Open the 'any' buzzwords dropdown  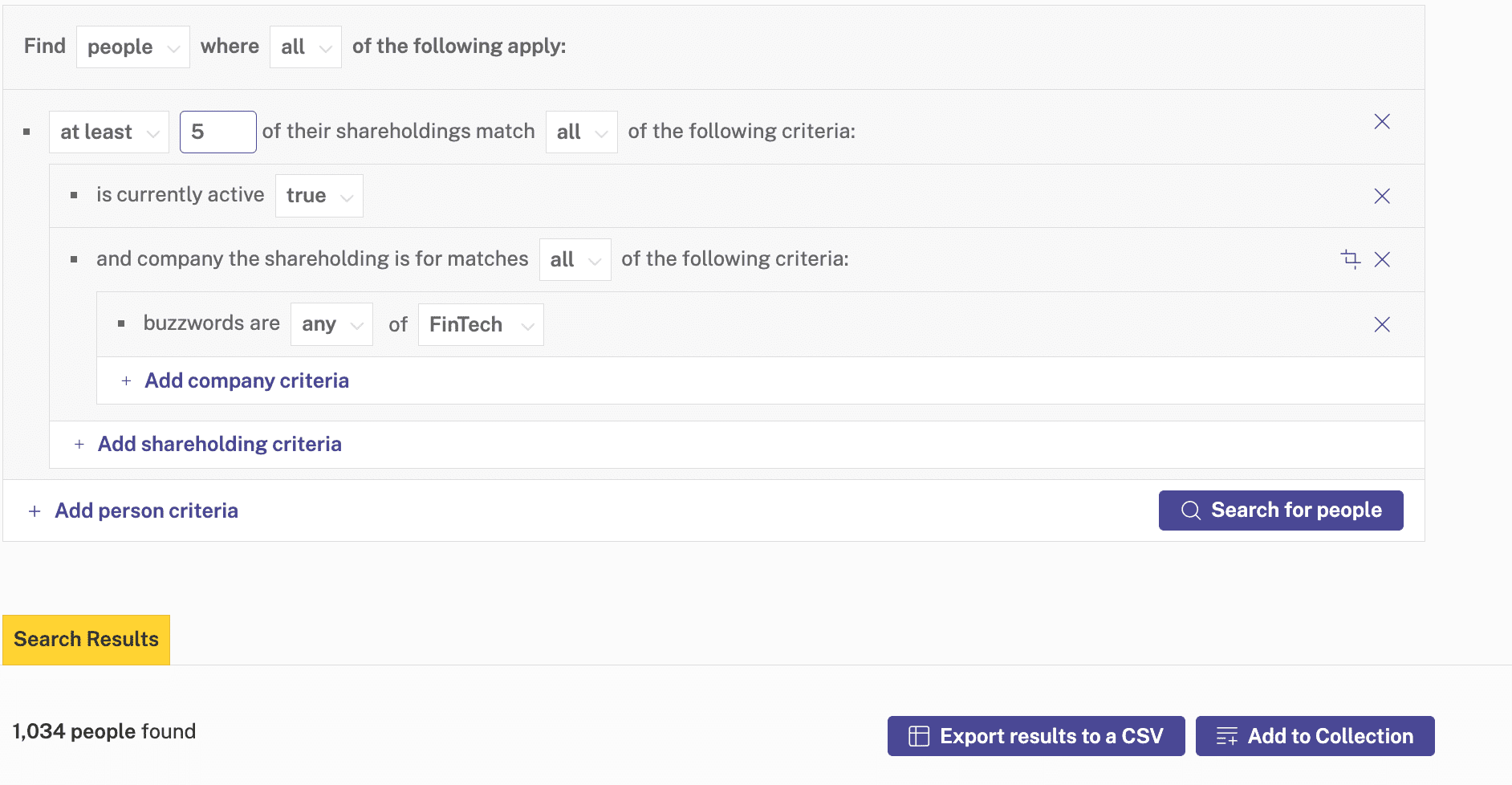tap(331, 324)
